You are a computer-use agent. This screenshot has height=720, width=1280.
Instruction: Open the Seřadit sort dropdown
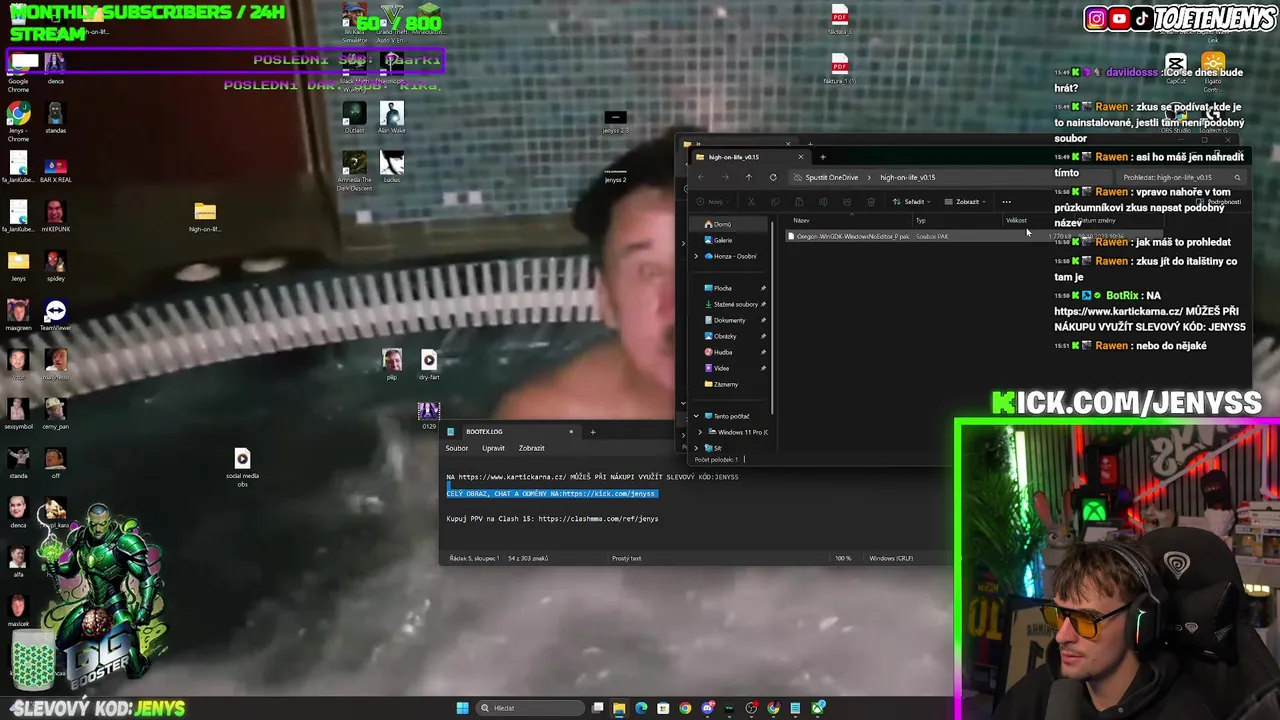pyautogui.click(x=911, y=202)
